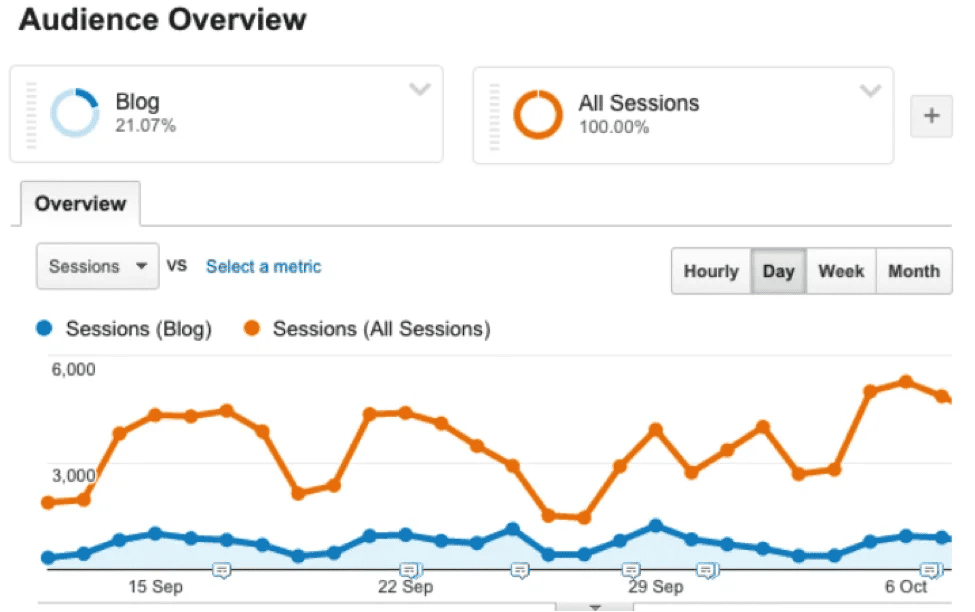This screenshot has width=975, height=612.
Task: Click the plus icon to add segment
Action: [931, 116]
